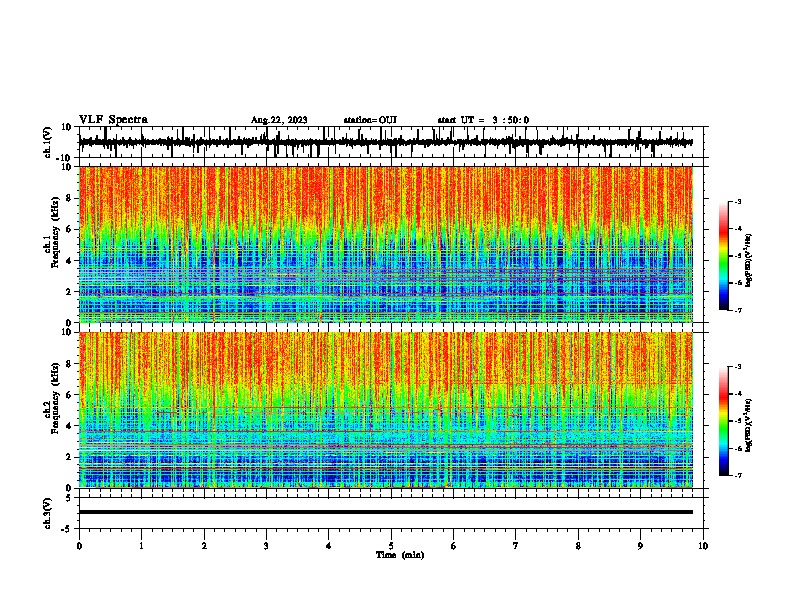Click the '-3' label on ch.2 color scale
792x612 pixels.
(x=737, y=367)
